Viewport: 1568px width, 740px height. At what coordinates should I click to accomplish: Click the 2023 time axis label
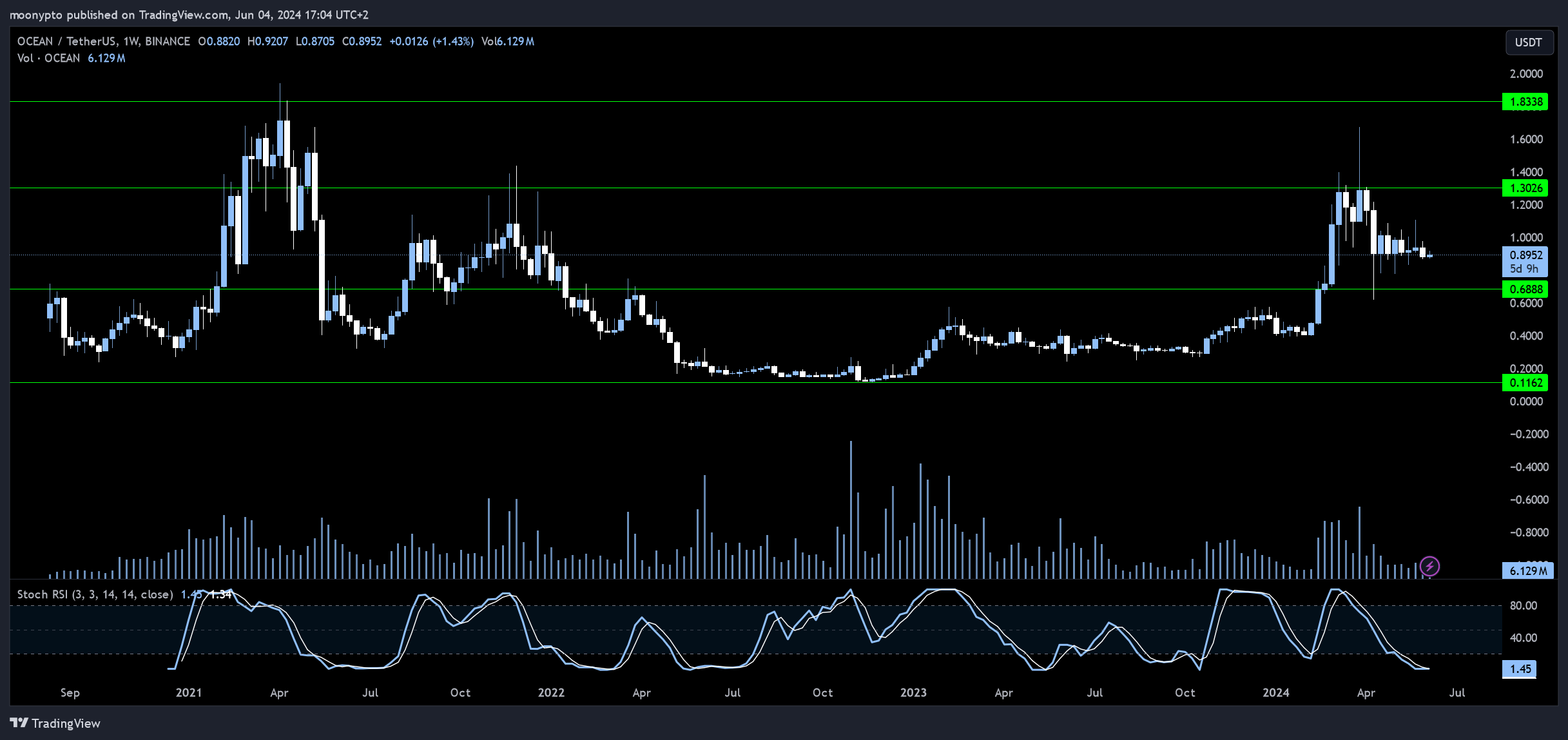click(x=913, y=693)
